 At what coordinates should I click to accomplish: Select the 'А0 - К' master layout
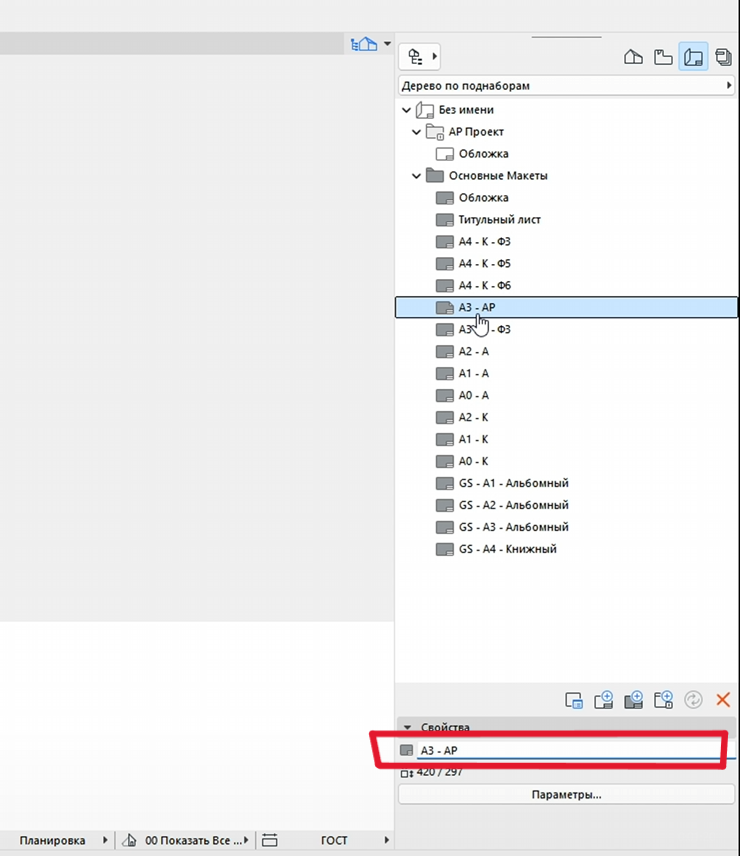pyautogui.click(x=473, y=461)
